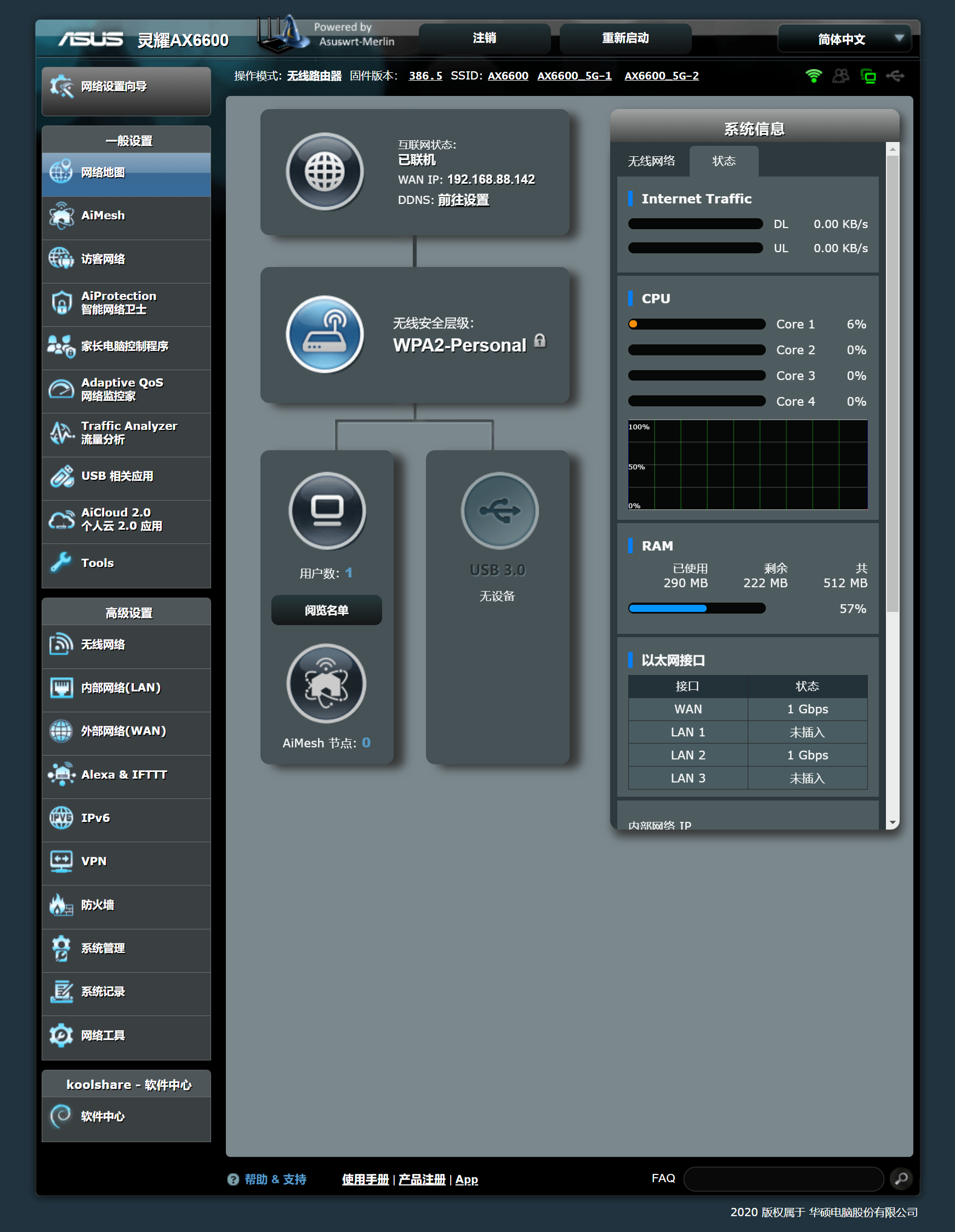
Task: Select the 状态 tab
Action: [724, 161]
